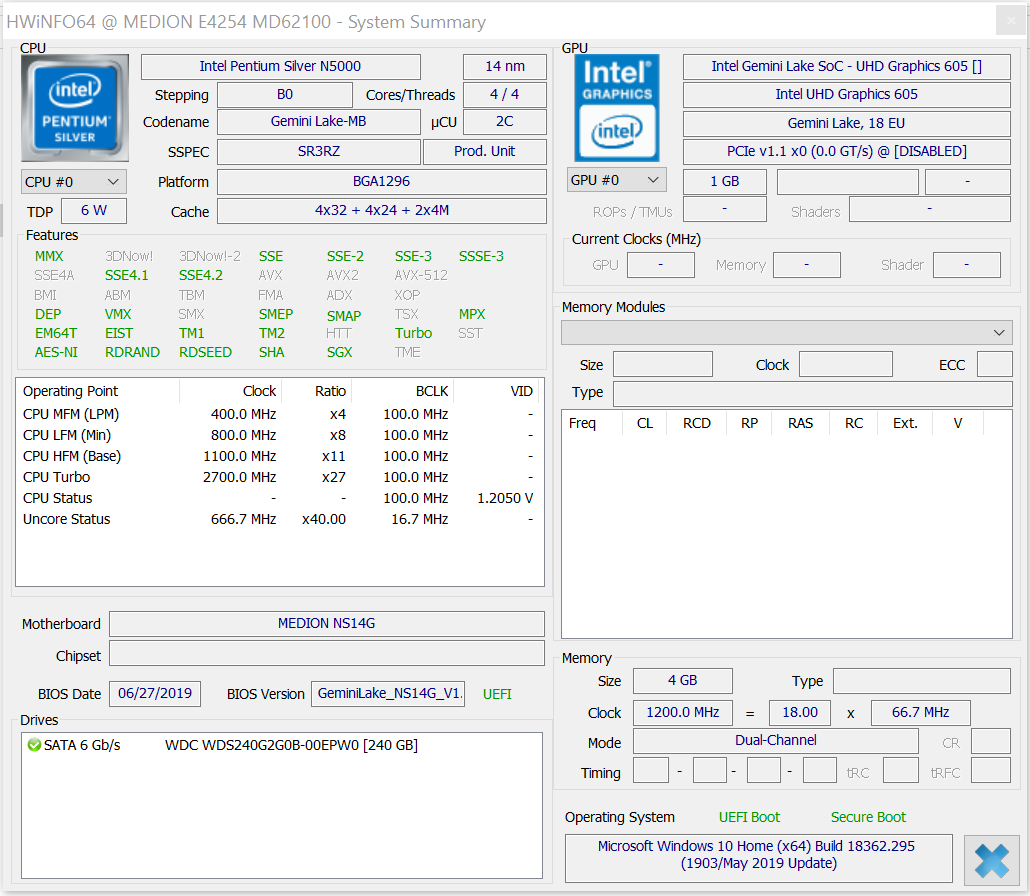The height and width of the screenshot is (896, 1030).
Task: Click the memory module Type input field
Action: click(x=813, y=393)
